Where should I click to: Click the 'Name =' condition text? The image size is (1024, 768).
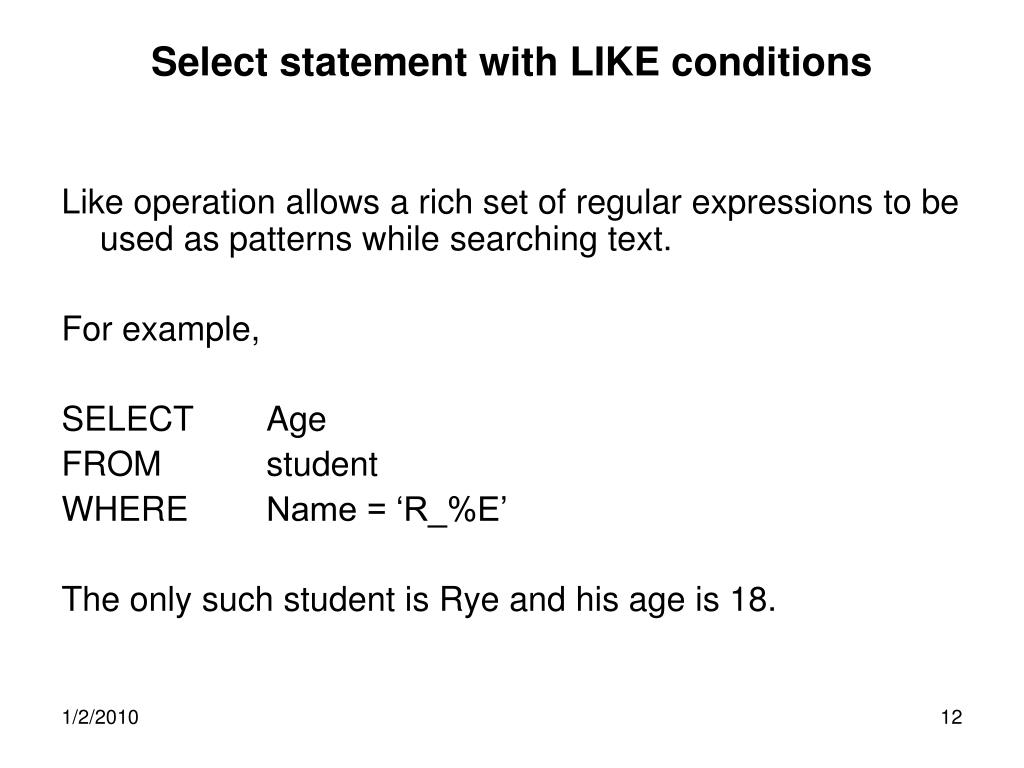[327, 509]
